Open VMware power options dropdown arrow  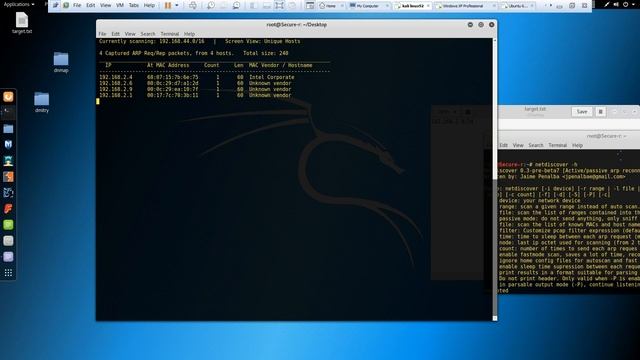coord(177,5)
